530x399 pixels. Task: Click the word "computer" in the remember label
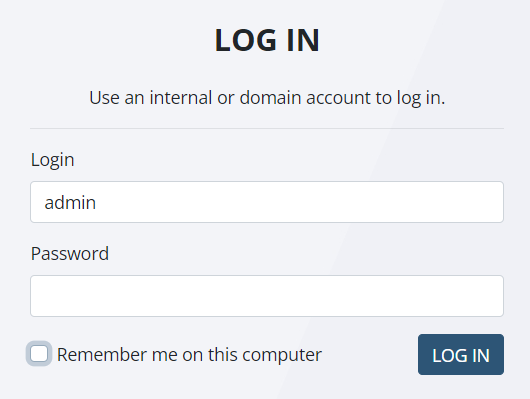(282, 355)
